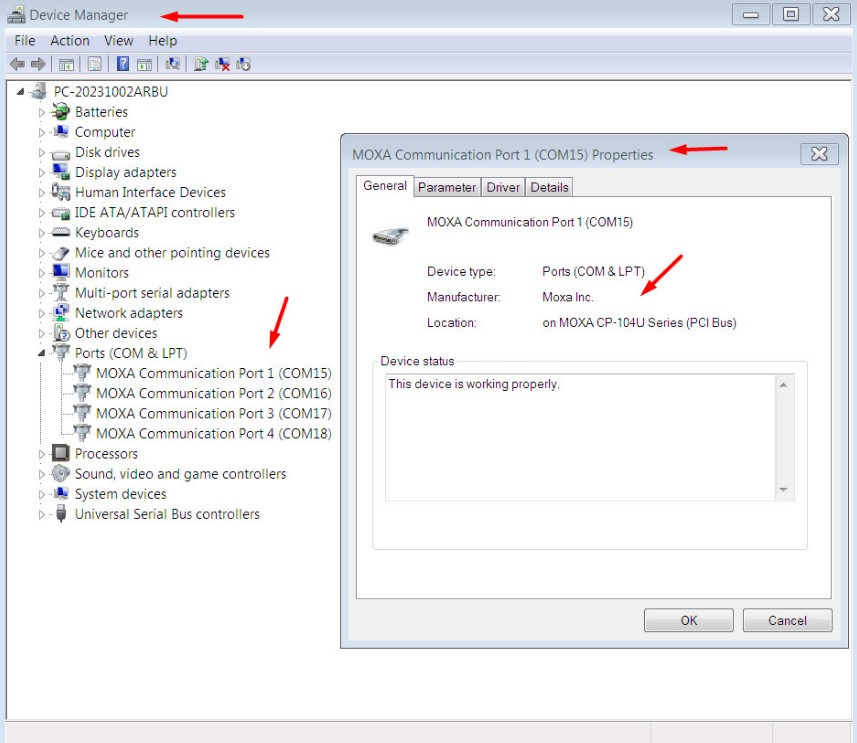Switch to the Parameter tab
The image size is (857, 743).
tap(447, 188)
